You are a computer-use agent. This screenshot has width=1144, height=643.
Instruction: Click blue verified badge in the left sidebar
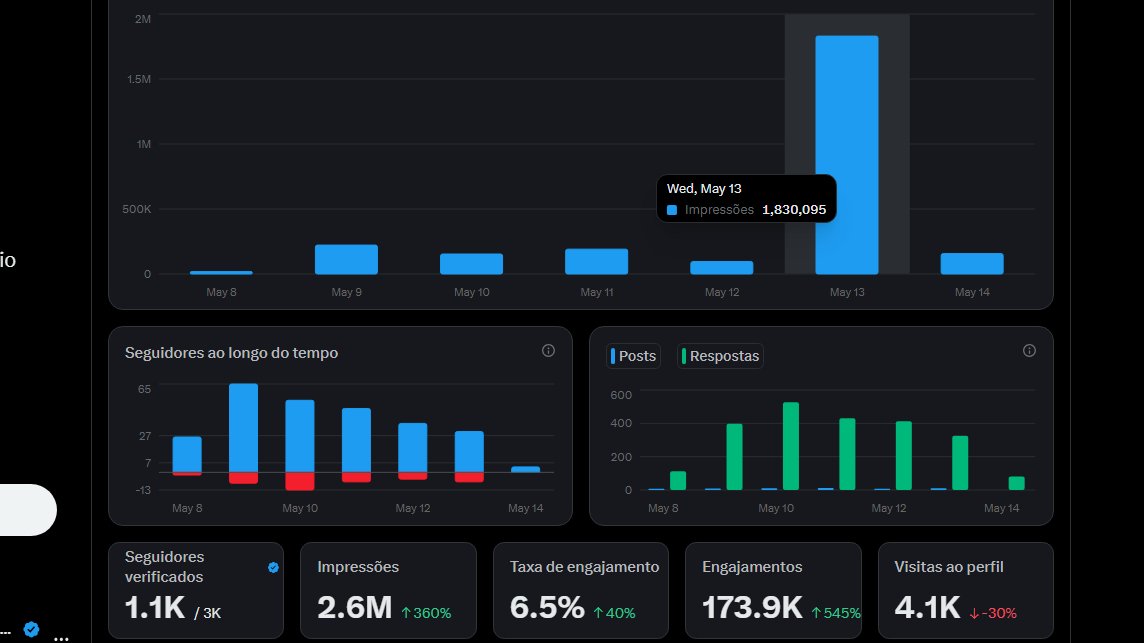pos(31,629)
